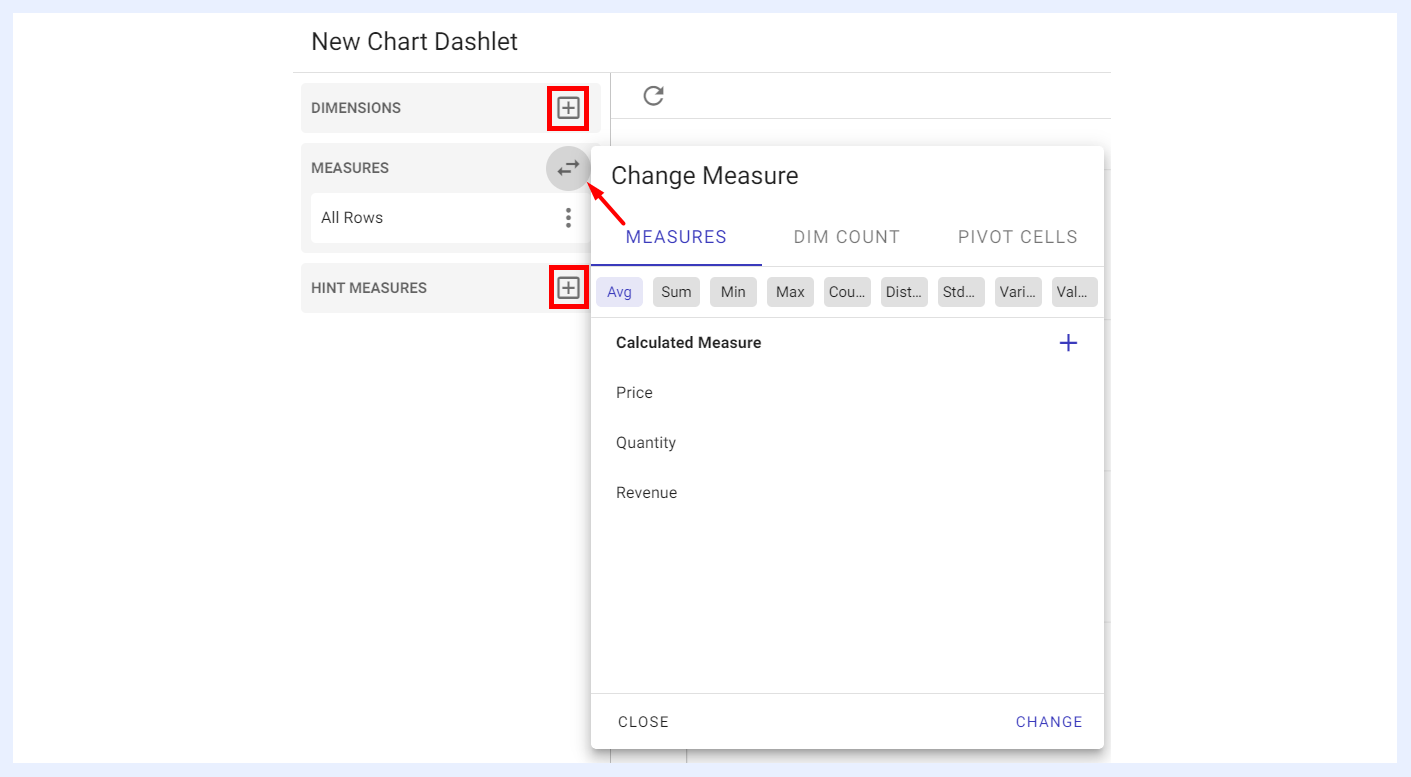Confirm with the Change button
Viewport: 1411px width, 777px height.
point(1049,722)
